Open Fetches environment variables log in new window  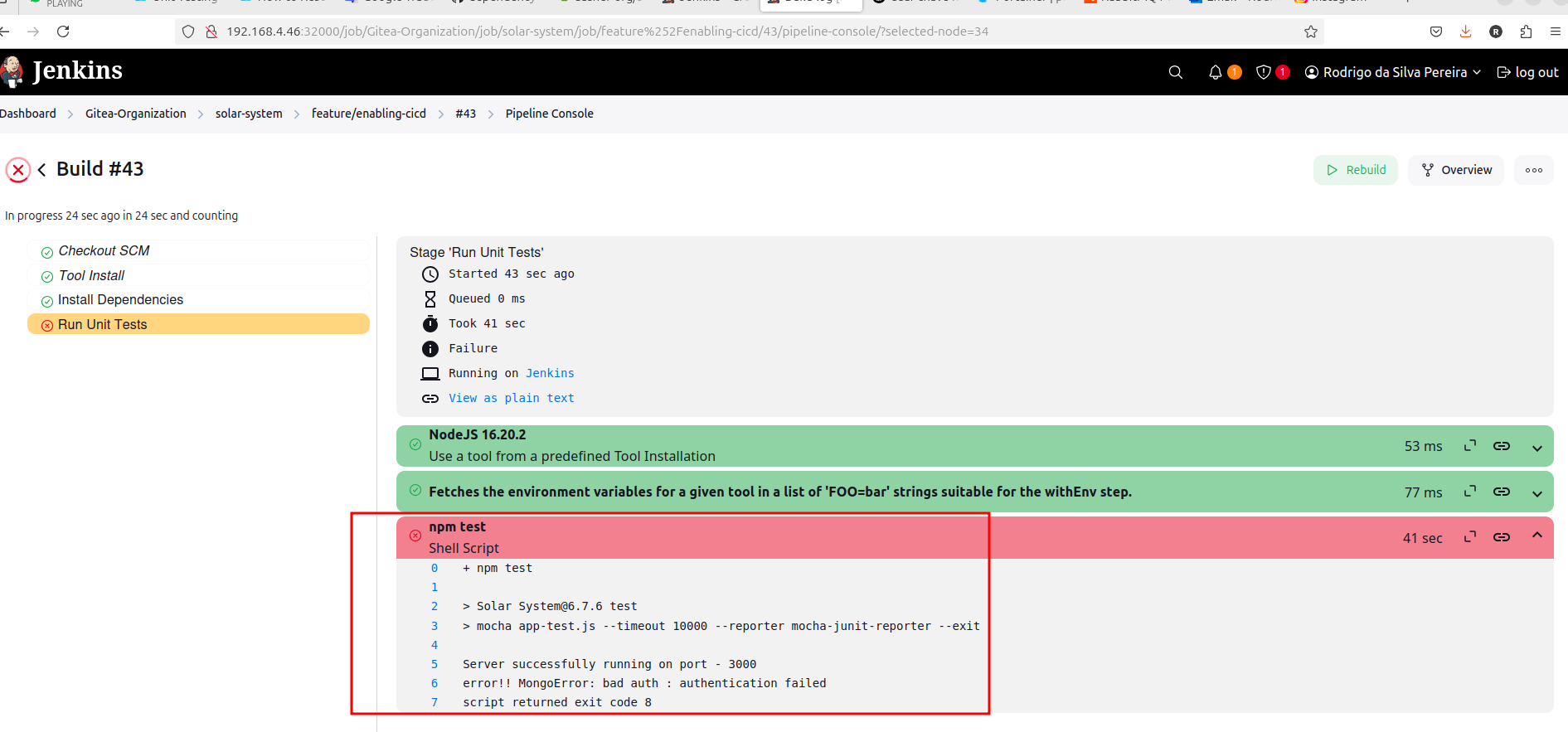(1470, 492)
